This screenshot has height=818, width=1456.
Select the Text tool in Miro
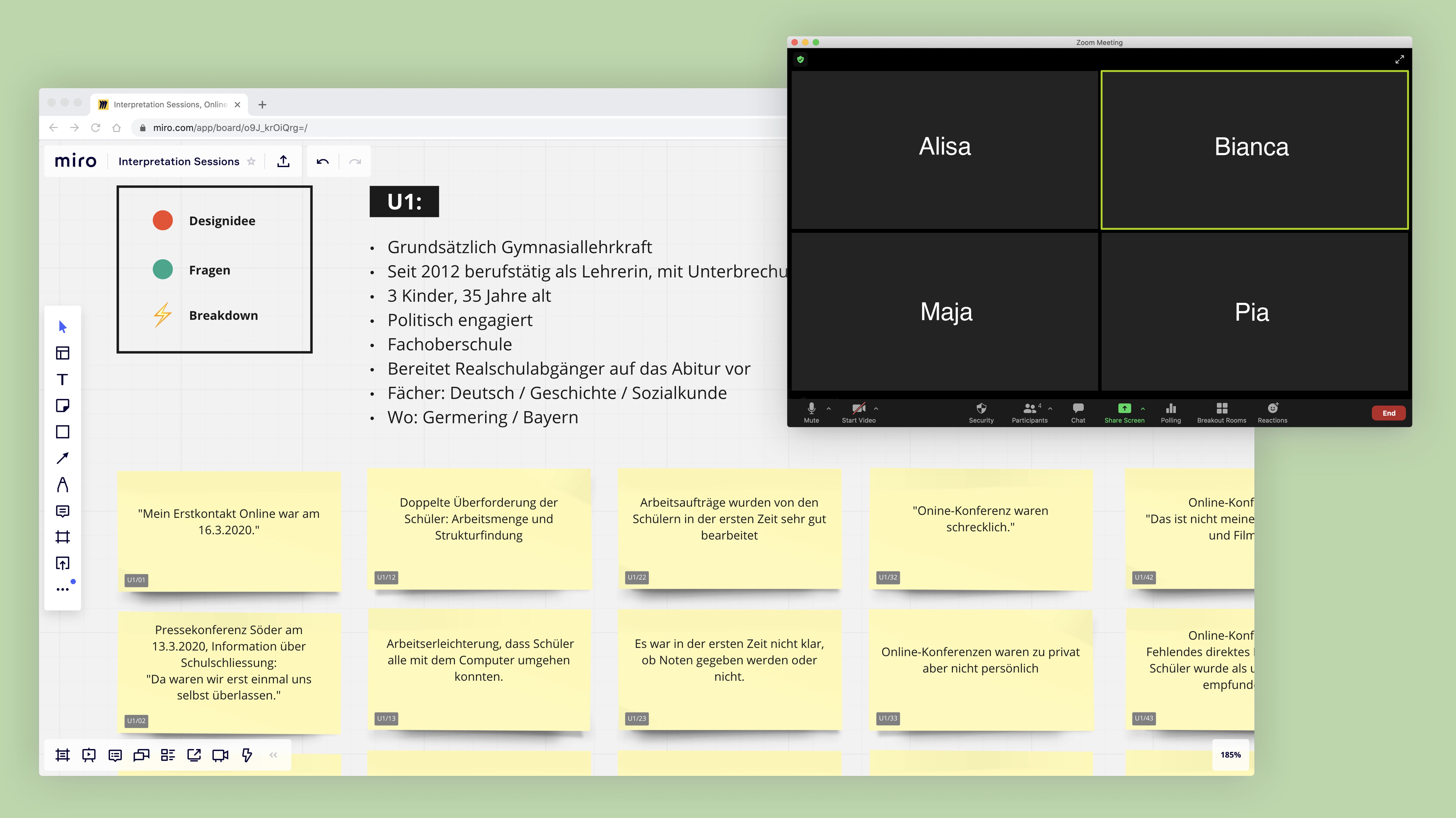point(63,379)
